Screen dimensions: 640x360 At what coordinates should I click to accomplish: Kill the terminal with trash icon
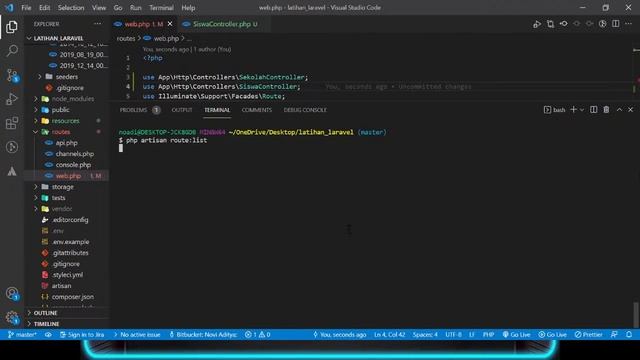click(x=606, y=110)
